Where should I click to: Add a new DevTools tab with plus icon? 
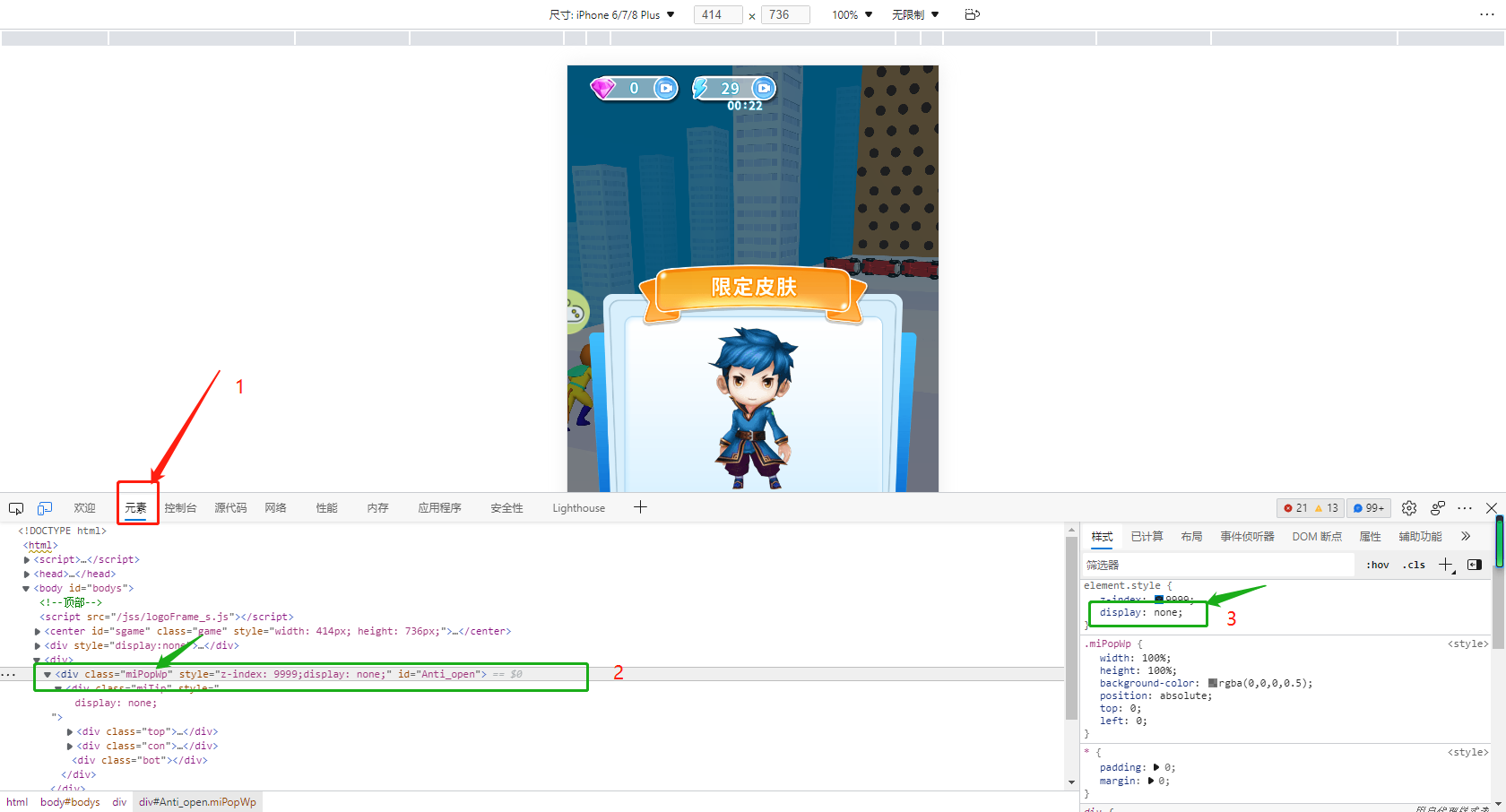[640, 507]
